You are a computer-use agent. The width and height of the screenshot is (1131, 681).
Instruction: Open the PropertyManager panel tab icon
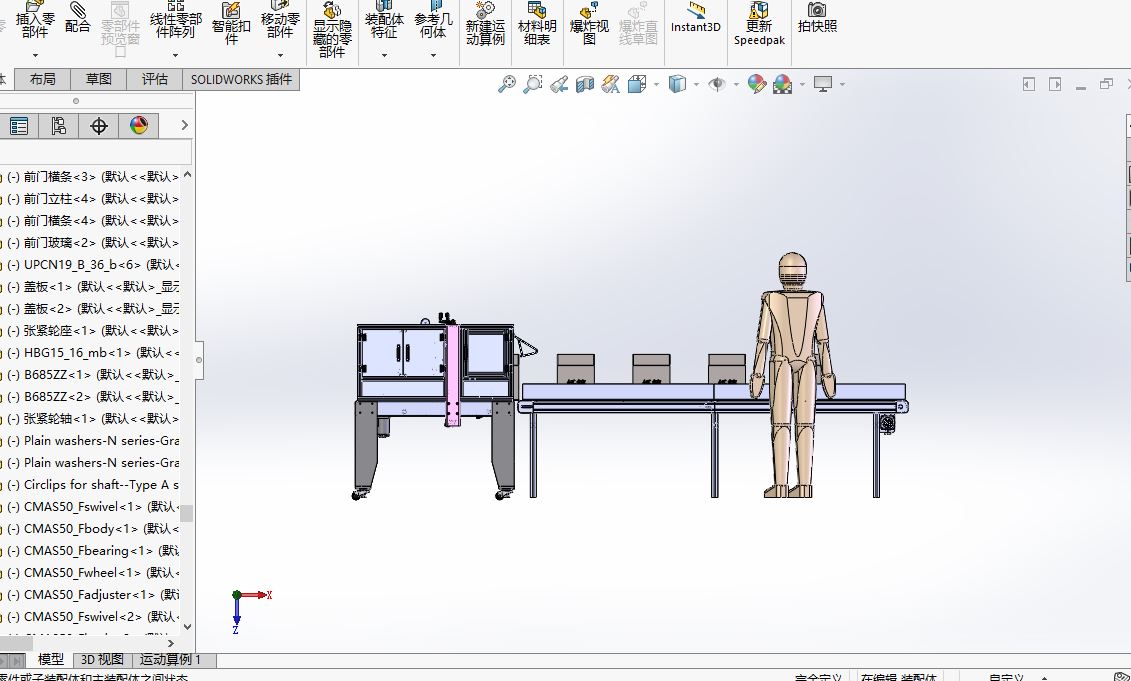(x=19, y=126)
